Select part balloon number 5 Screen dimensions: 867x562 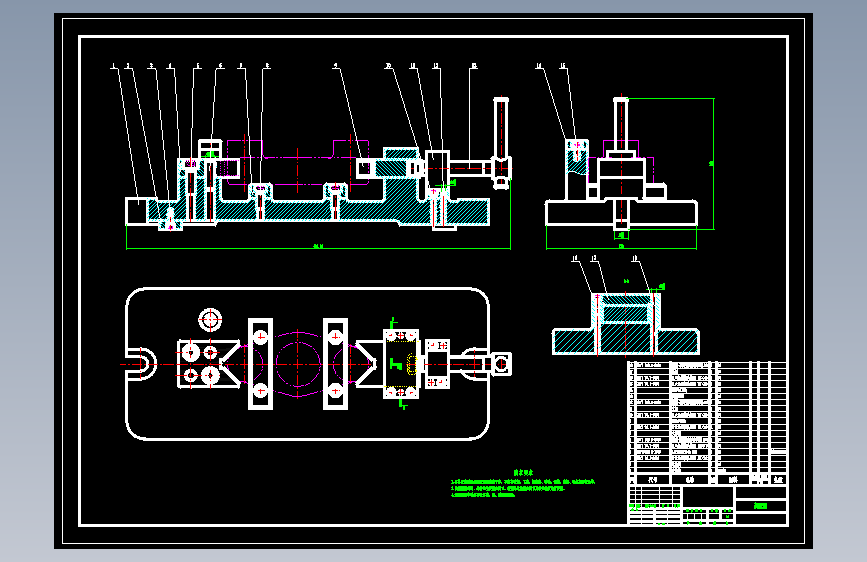pos(198,66)
